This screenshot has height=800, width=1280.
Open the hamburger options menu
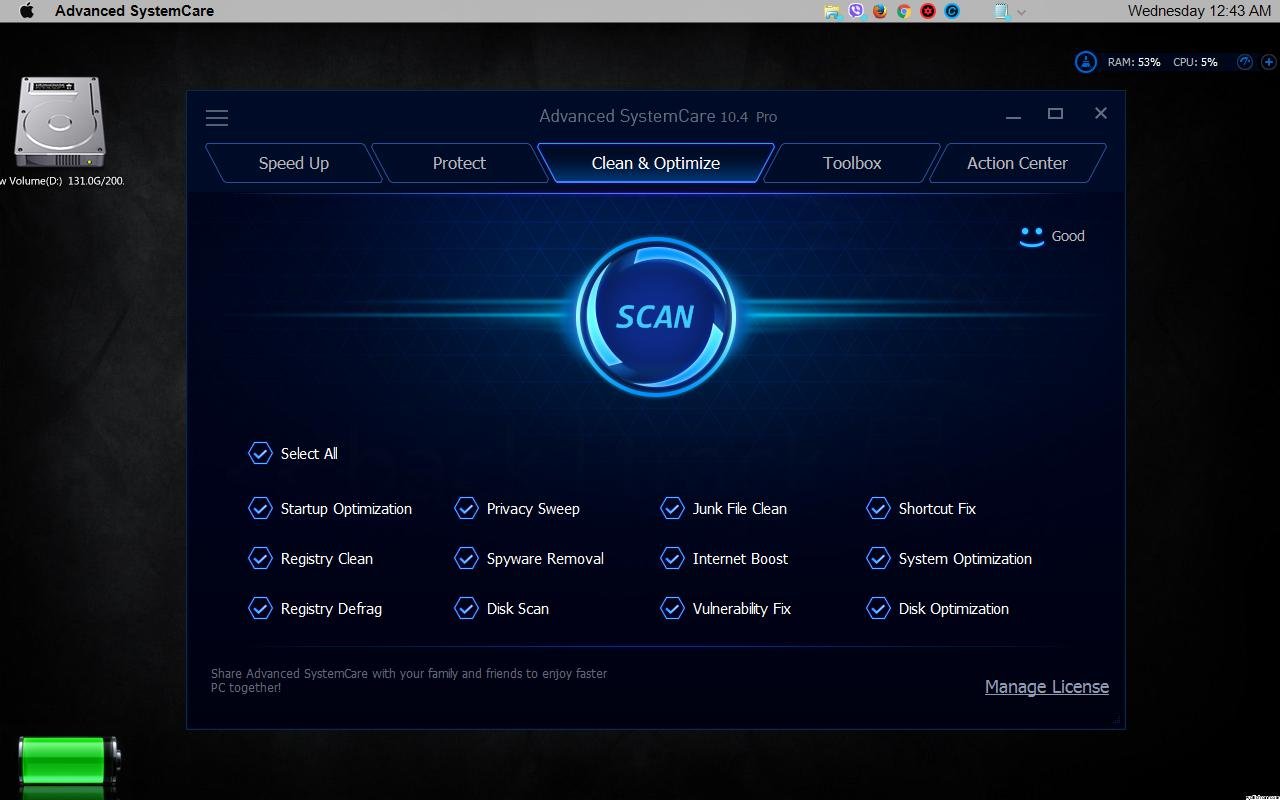[217, 118]
